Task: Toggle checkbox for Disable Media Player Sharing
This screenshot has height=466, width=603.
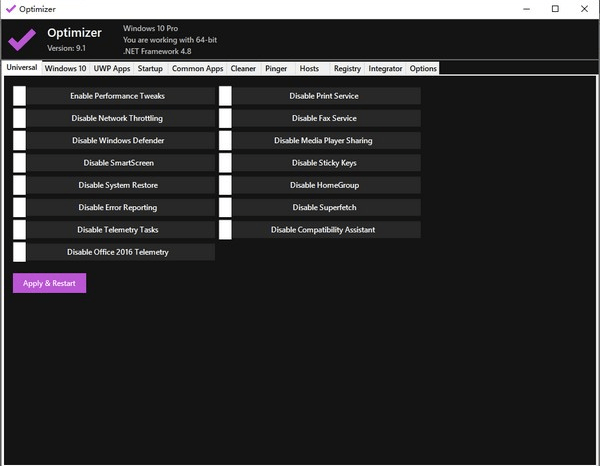Action: pos(225,140)
